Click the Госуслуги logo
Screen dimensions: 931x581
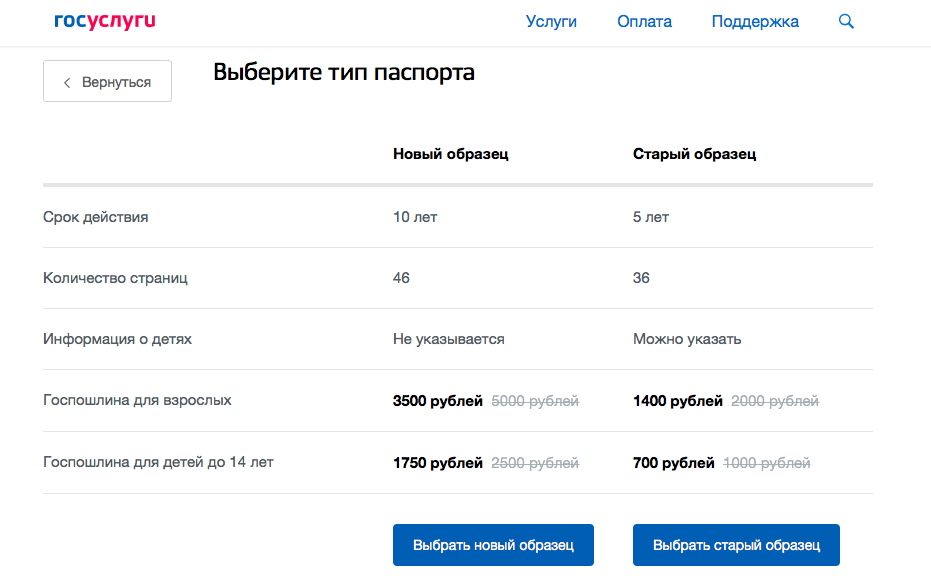pos(105,21)
